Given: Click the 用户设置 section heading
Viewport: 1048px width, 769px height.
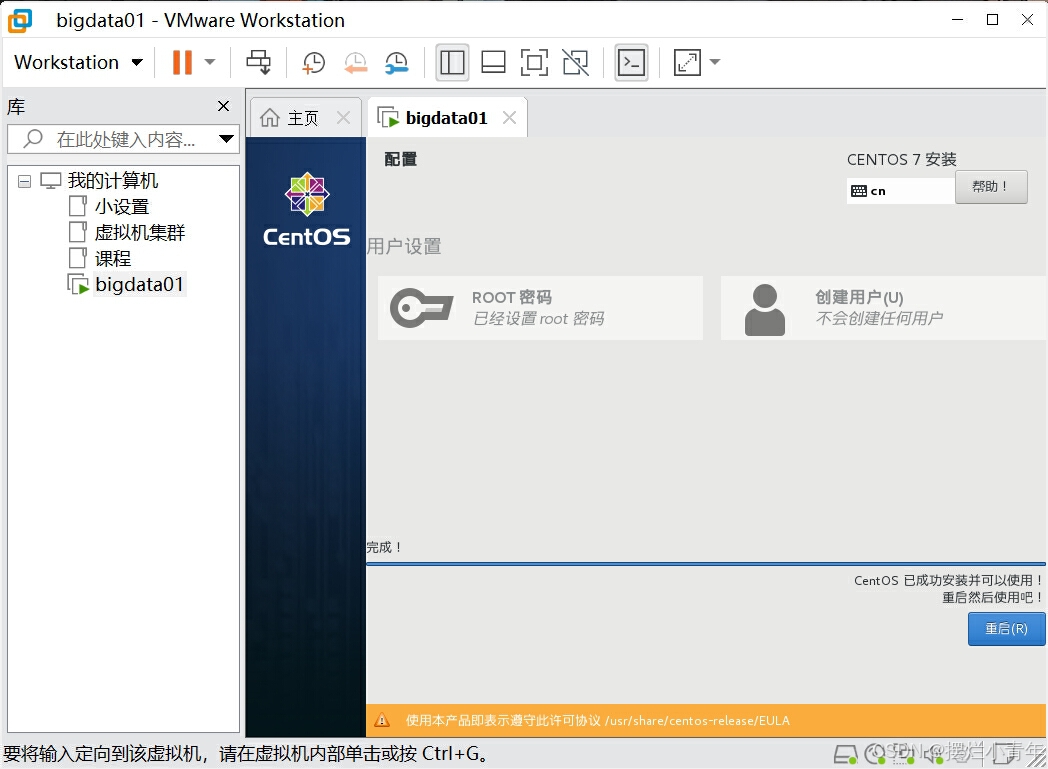Looking at the screenshot, I should pyautogui.click(x=404, y=247).
